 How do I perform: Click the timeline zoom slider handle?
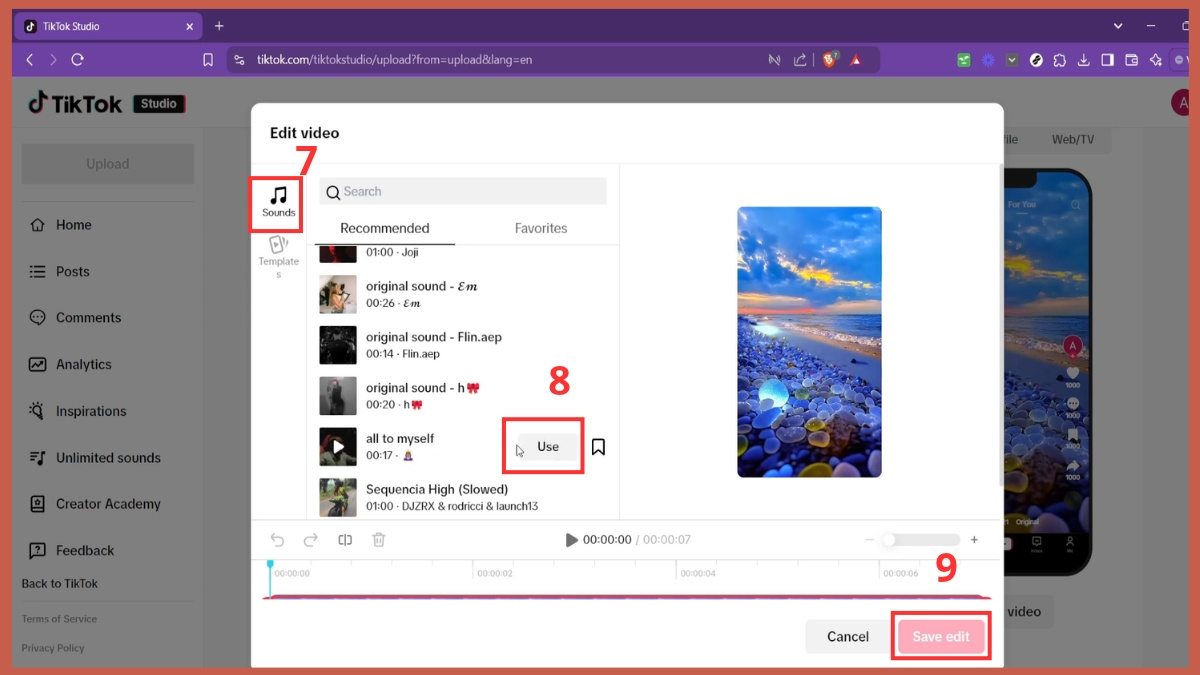point(889,540)
